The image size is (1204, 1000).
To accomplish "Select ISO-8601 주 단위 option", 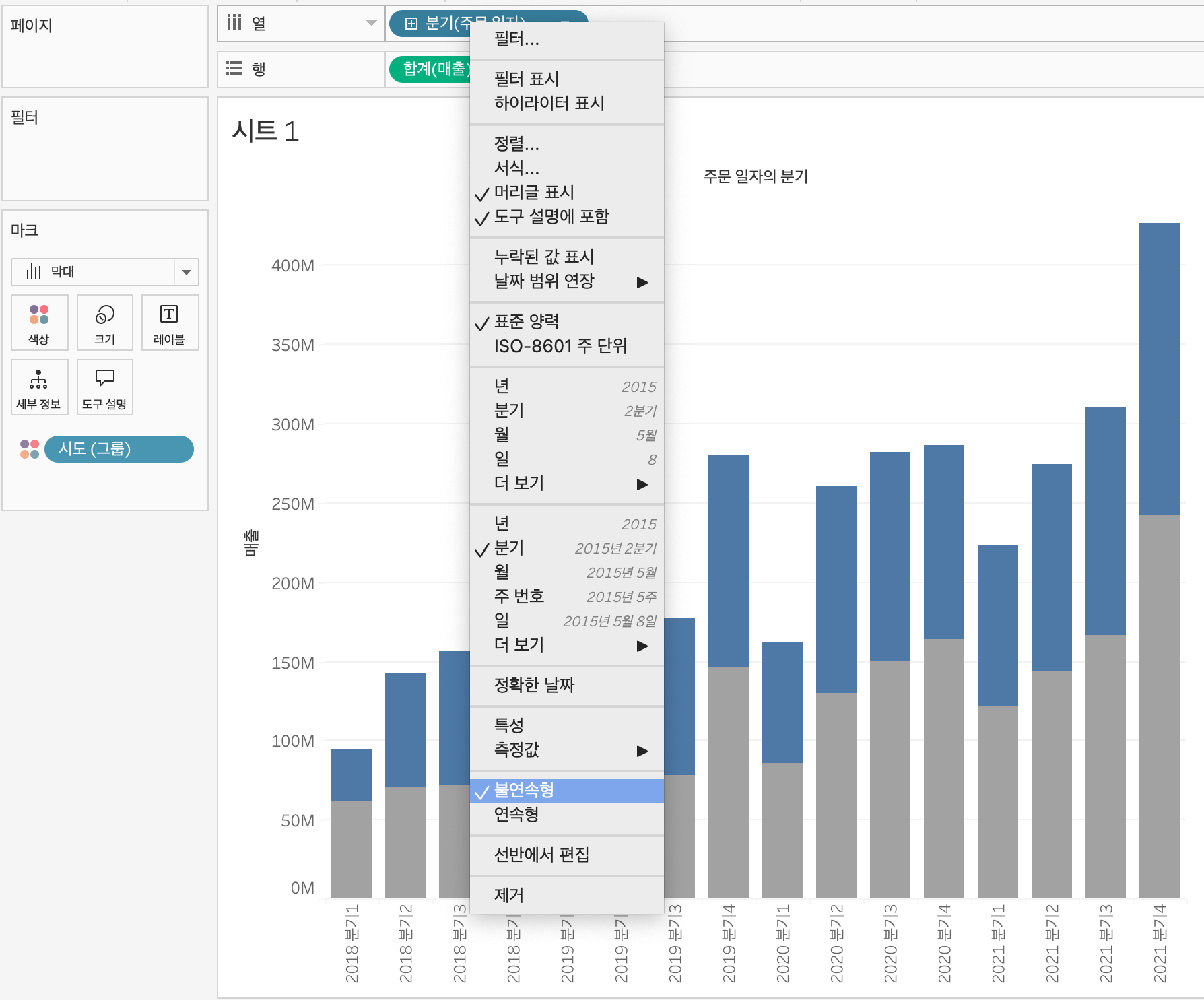I will pos(567,346).
